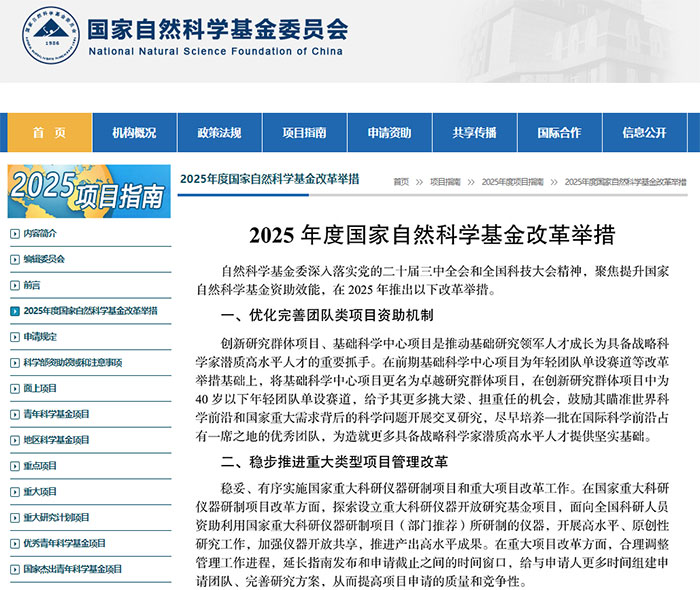Open 国家杰出青年科学基金项目 in the sidebar
This screenshot has height=590, width=700.
73,570
